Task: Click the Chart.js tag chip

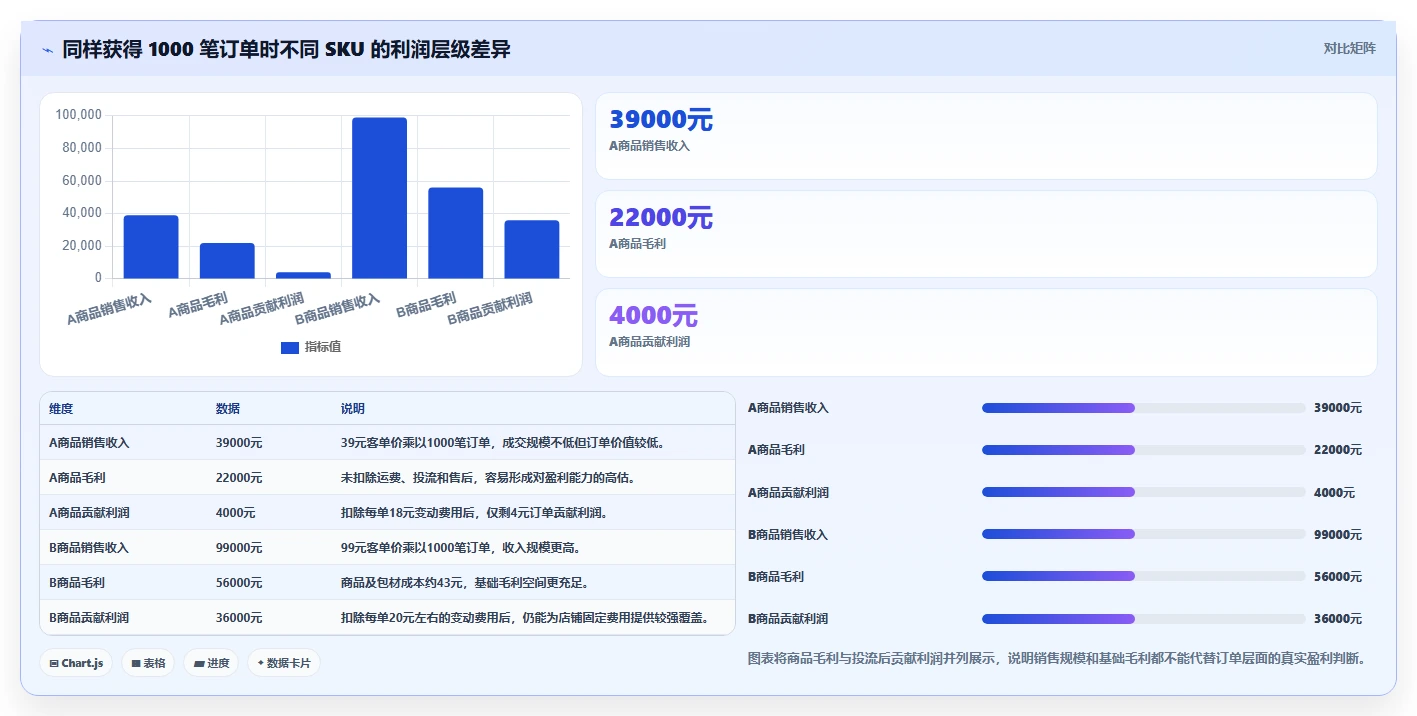Action: (77, 663)
